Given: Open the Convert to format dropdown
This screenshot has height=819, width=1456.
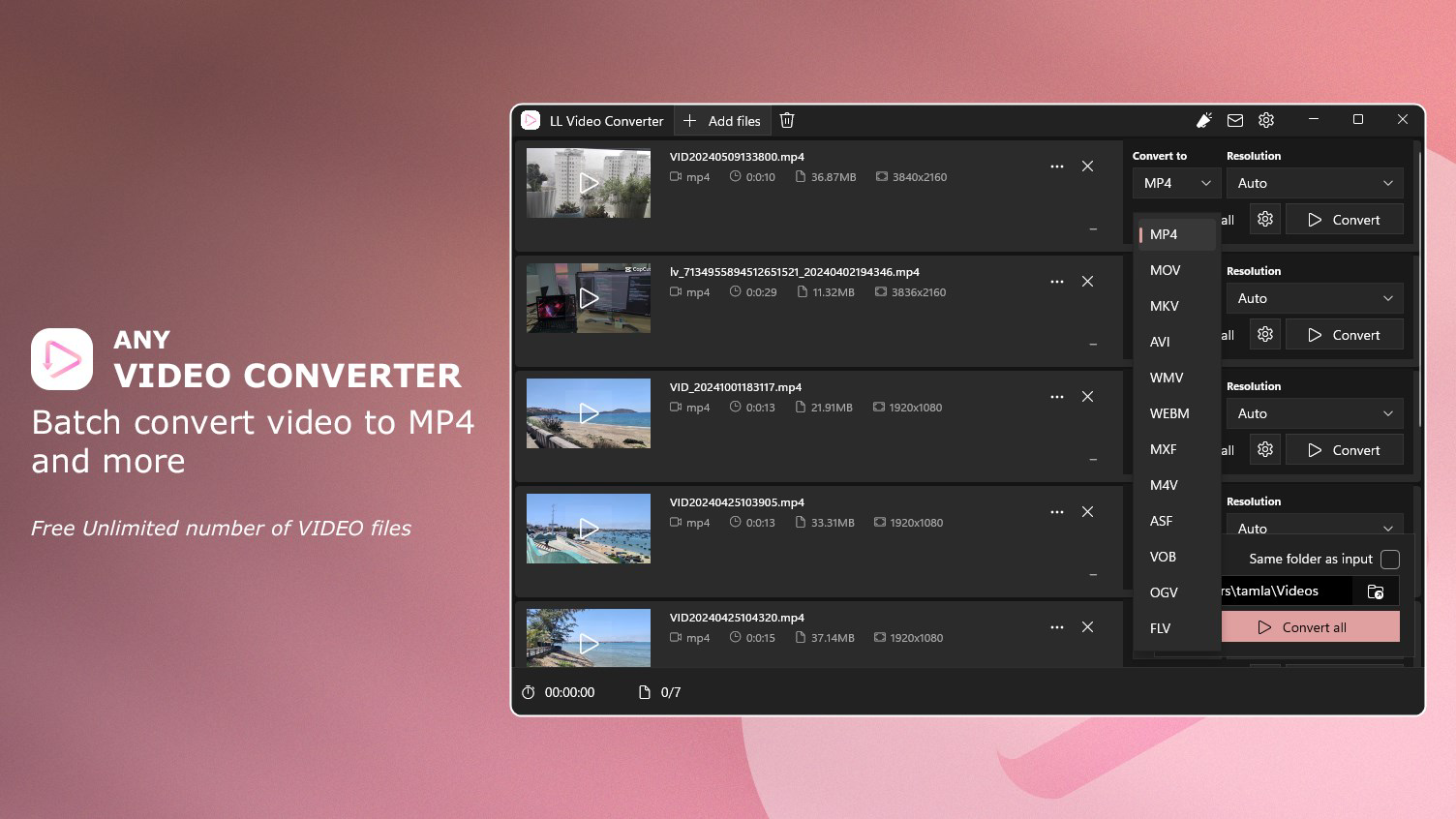Looking at the screenshot, I should point(1175,183).
